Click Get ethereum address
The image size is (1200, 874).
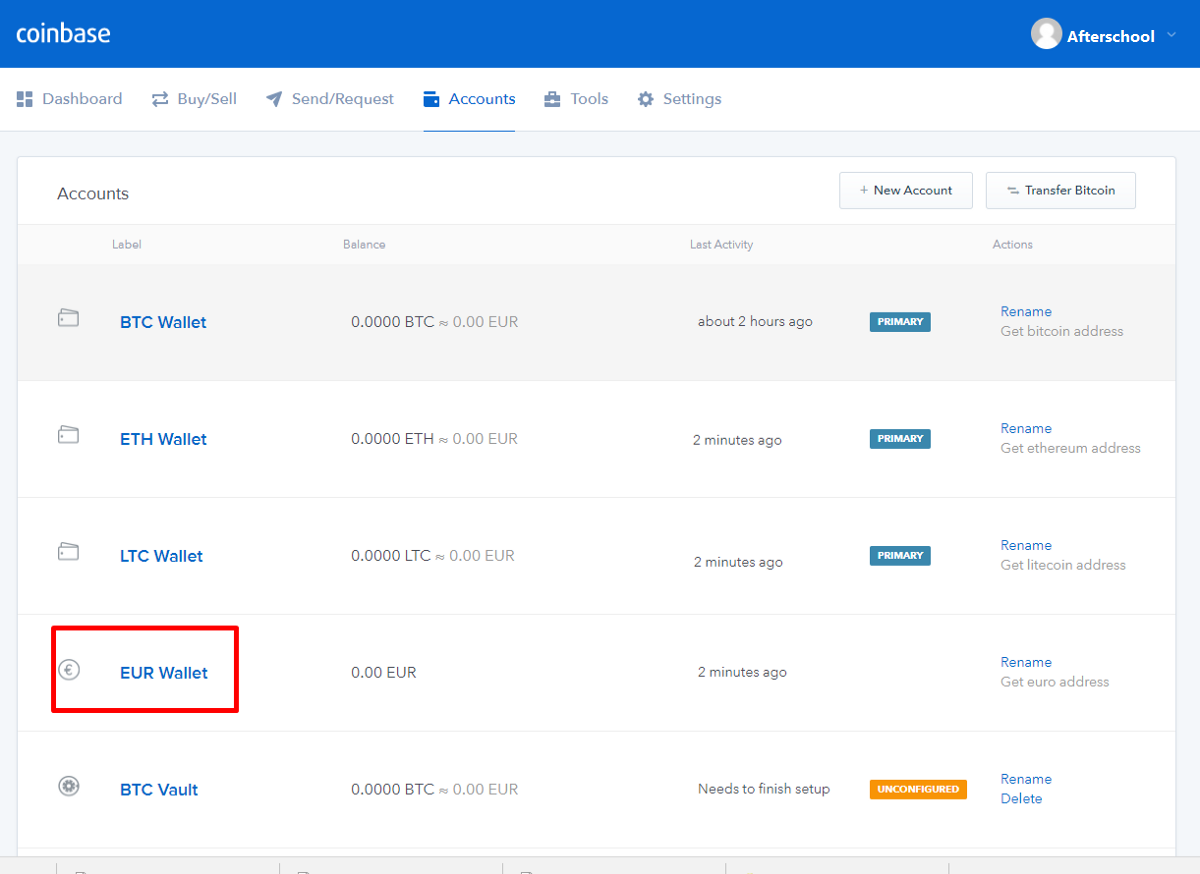[x=1071, y=448]
